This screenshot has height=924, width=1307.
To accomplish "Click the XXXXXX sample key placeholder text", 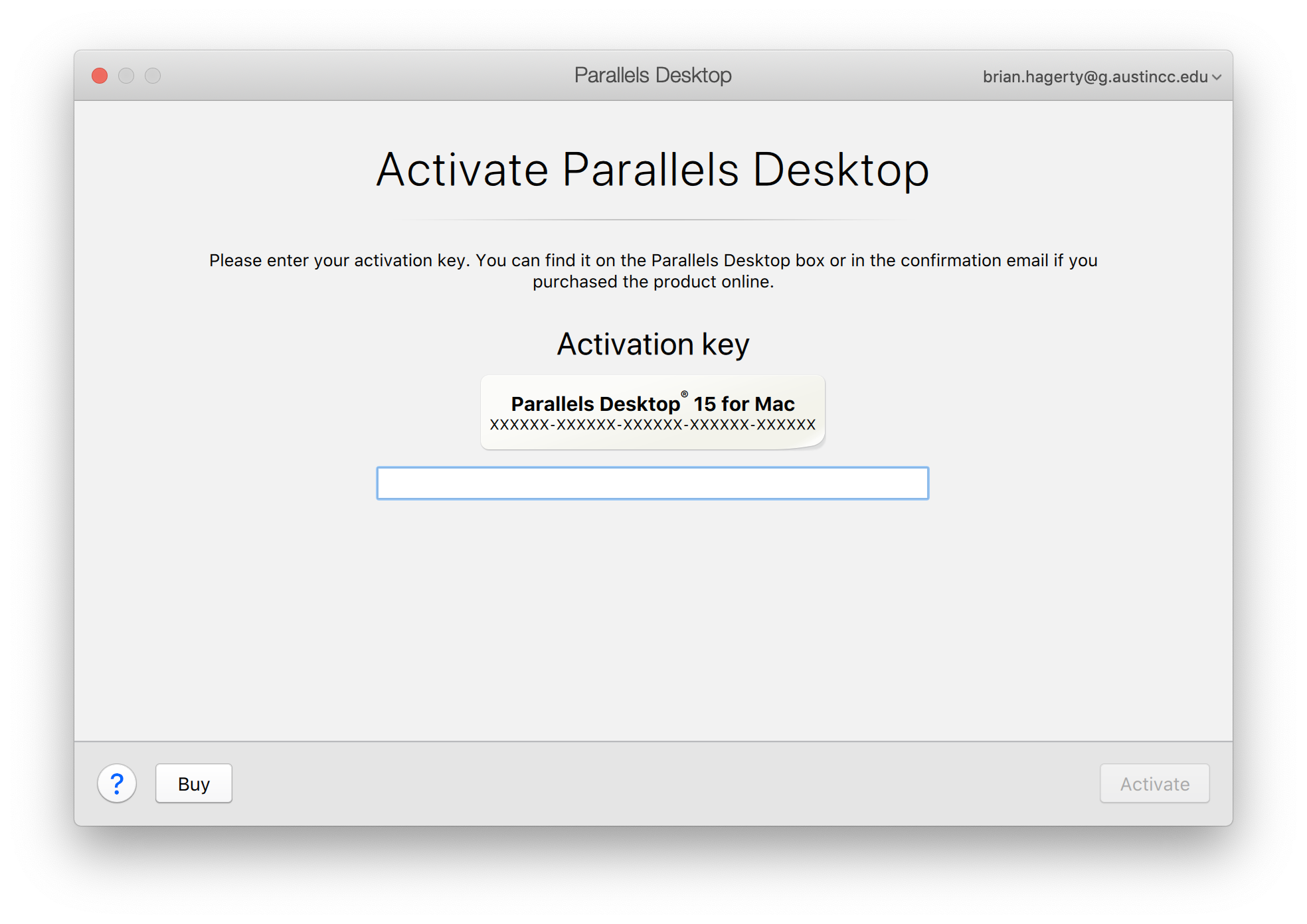I will [x=652, y=425].
